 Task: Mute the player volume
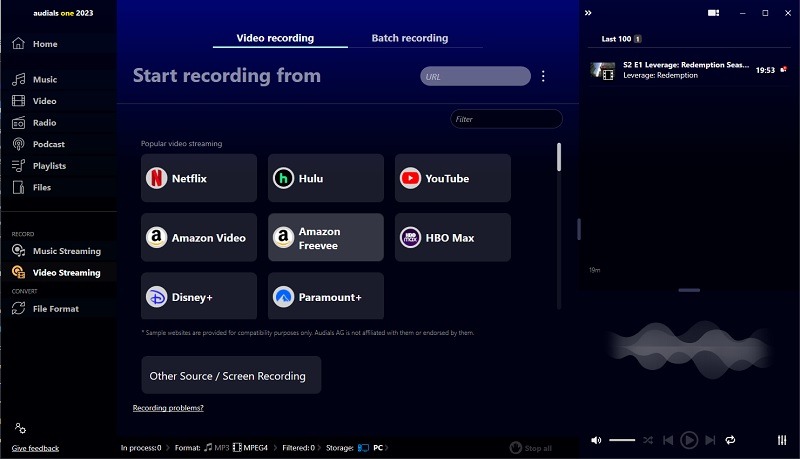(x=596, y=440)
